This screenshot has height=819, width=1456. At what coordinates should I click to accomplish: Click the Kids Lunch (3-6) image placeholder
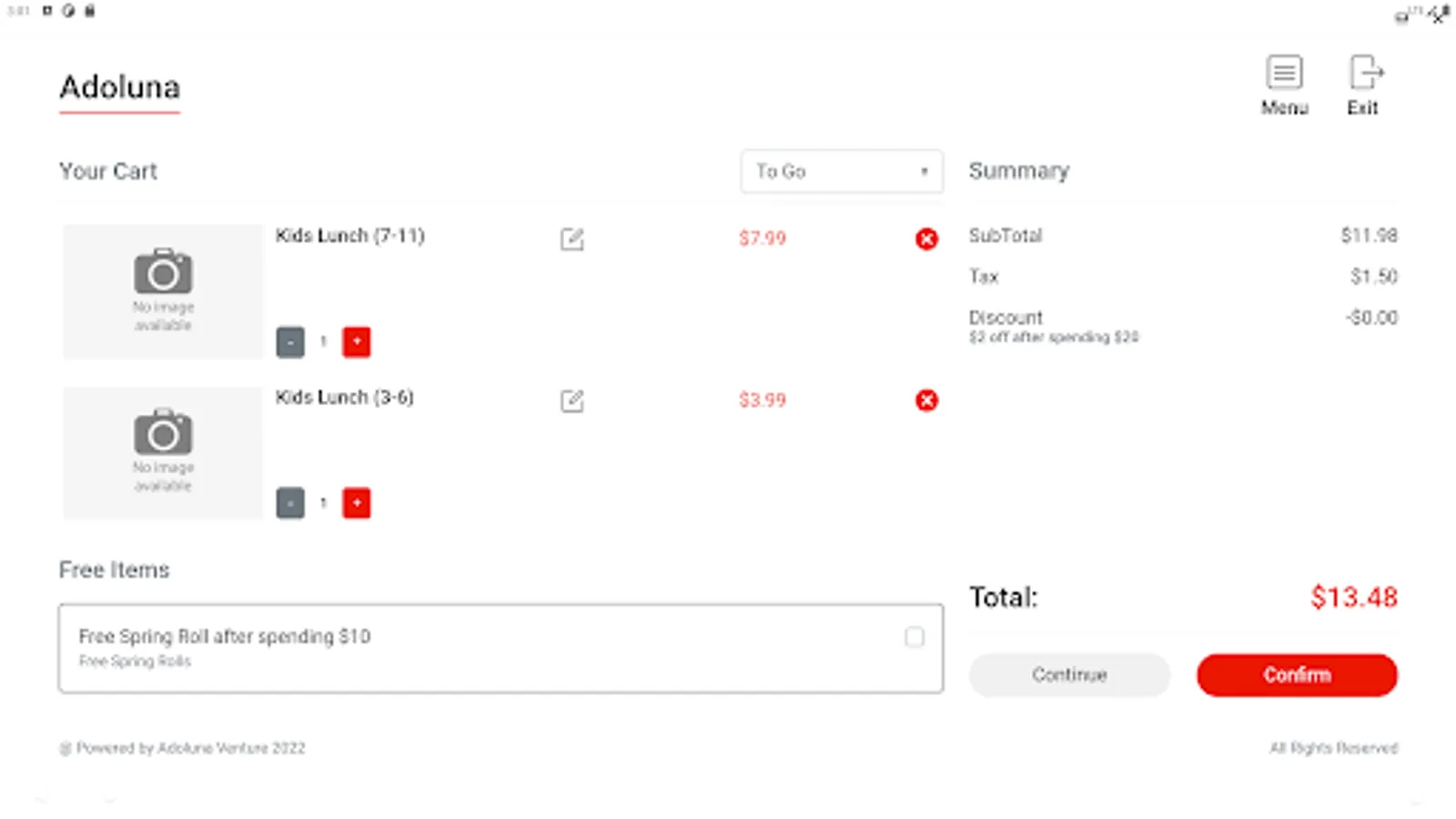[163, 452]
